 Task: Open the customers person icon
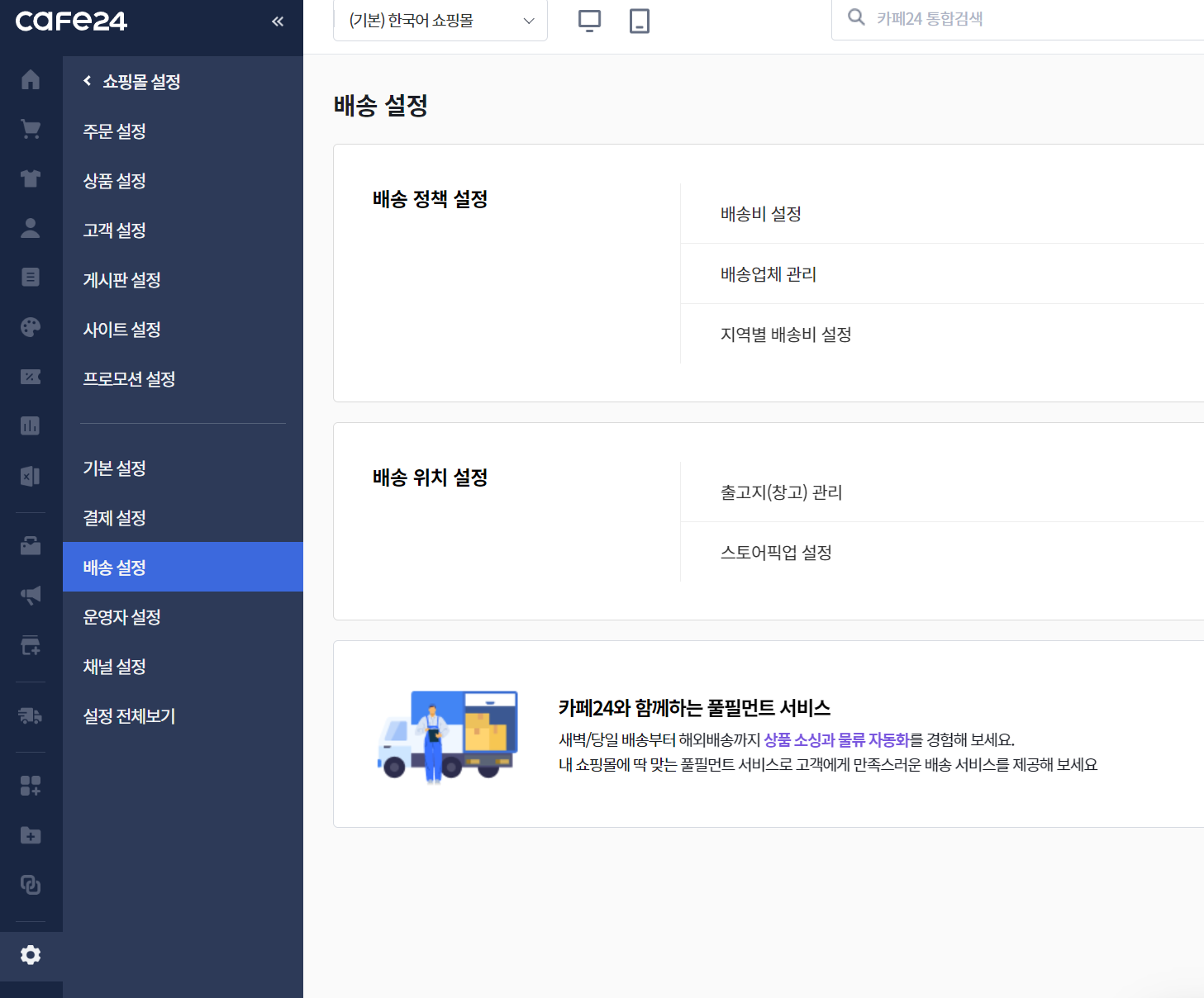coord(31,228)
